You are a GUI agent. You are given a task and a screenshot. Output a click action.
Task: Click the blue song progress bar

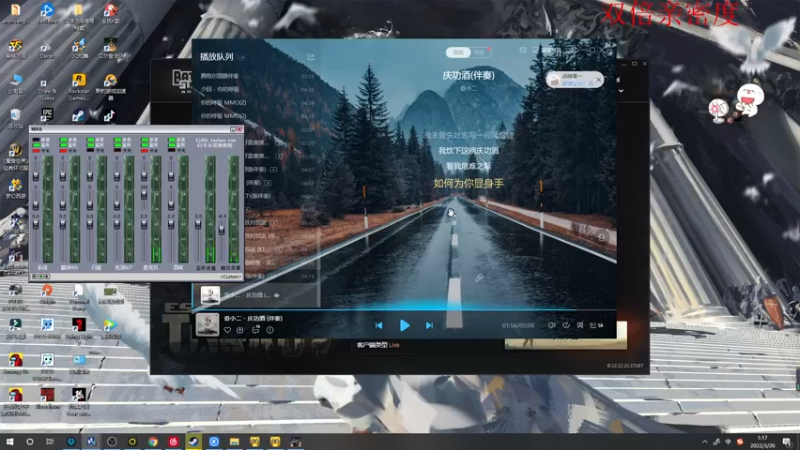coord(404,309)
